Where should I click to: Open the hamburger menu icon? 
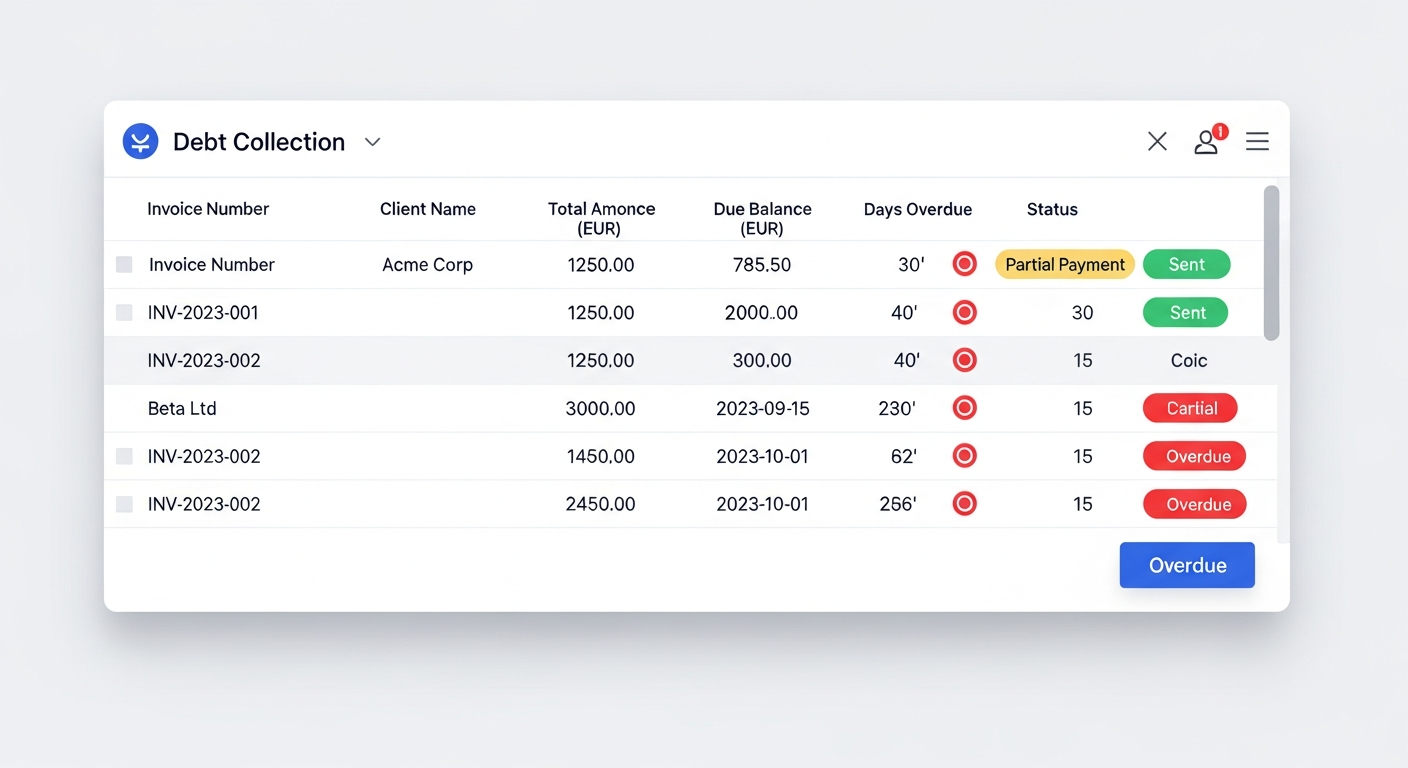click(1257, 142)
